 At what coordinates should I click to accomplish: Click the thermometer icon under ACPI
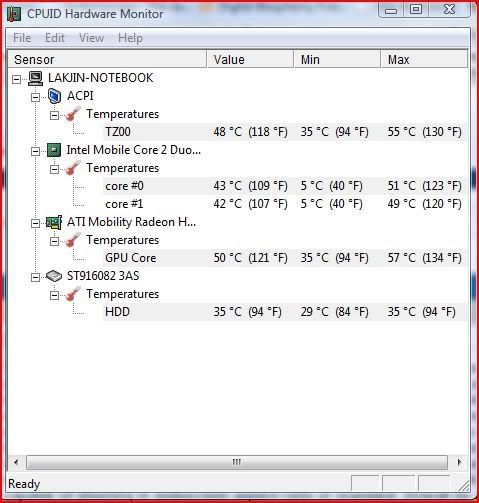(73, 114)
